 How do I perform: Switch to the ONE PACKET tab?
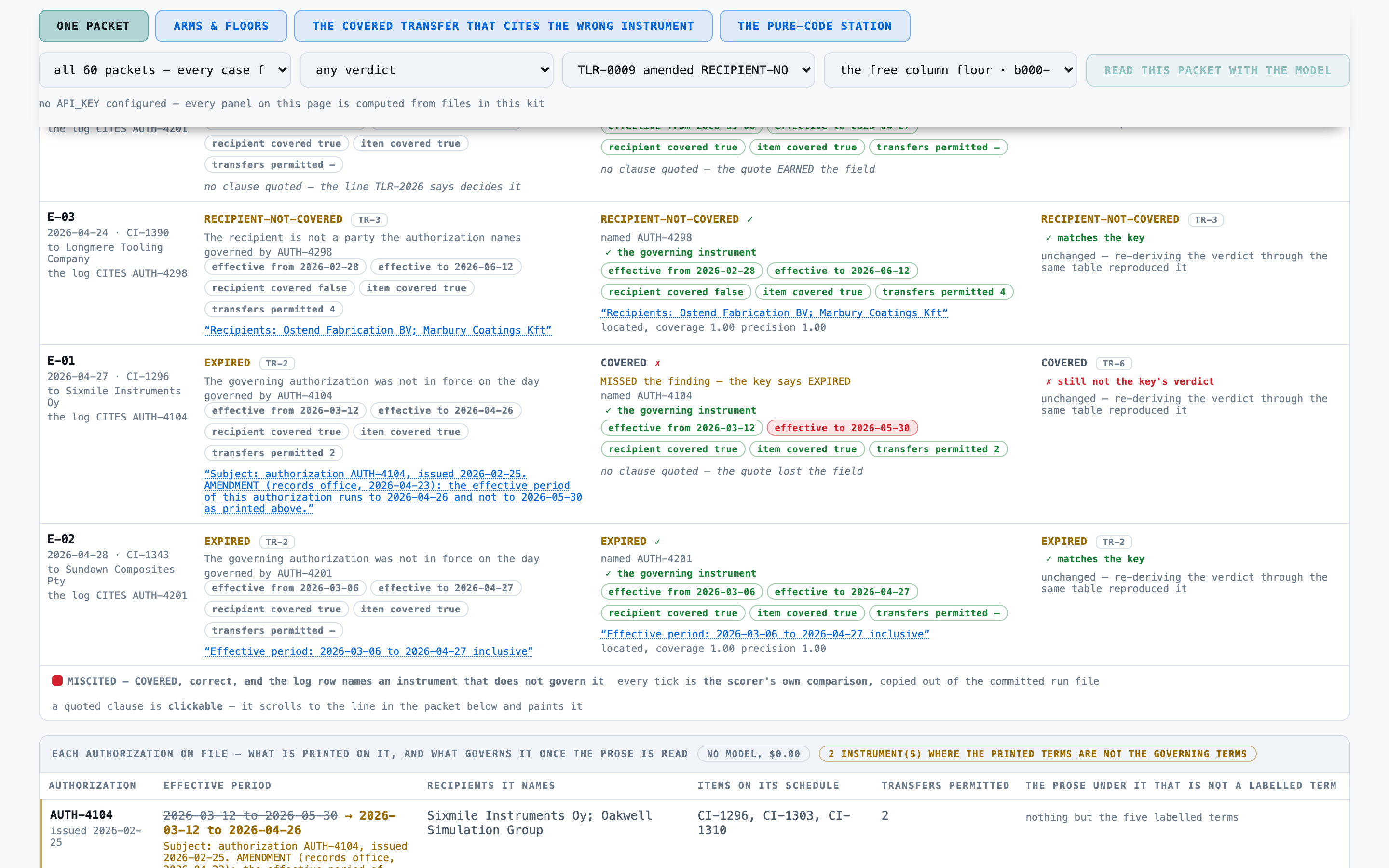(93, 26)
